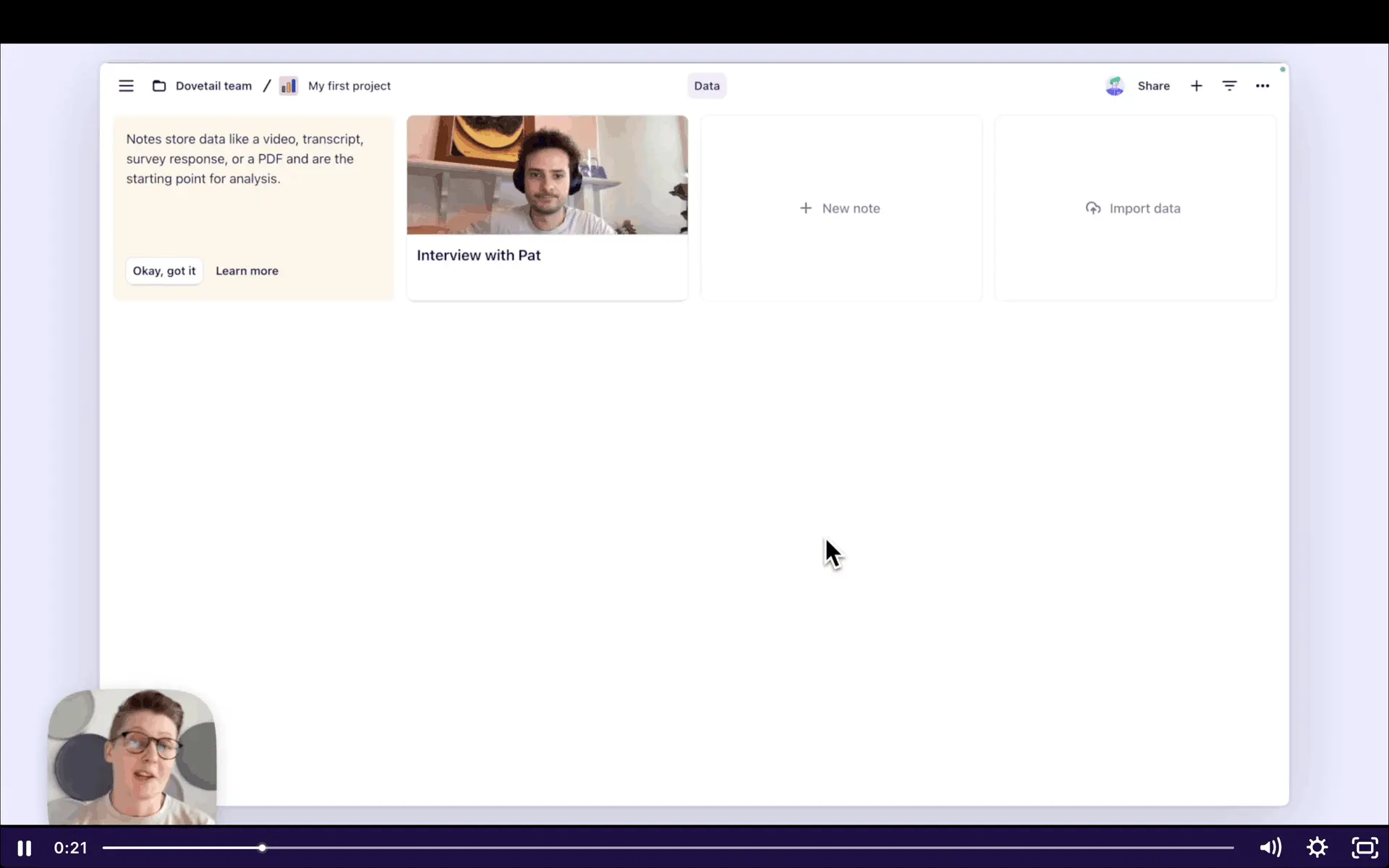This screenshot has height=868, width=1389.
Task: Open Dovetail team breadcrumb
Action: tap(213, 86)
